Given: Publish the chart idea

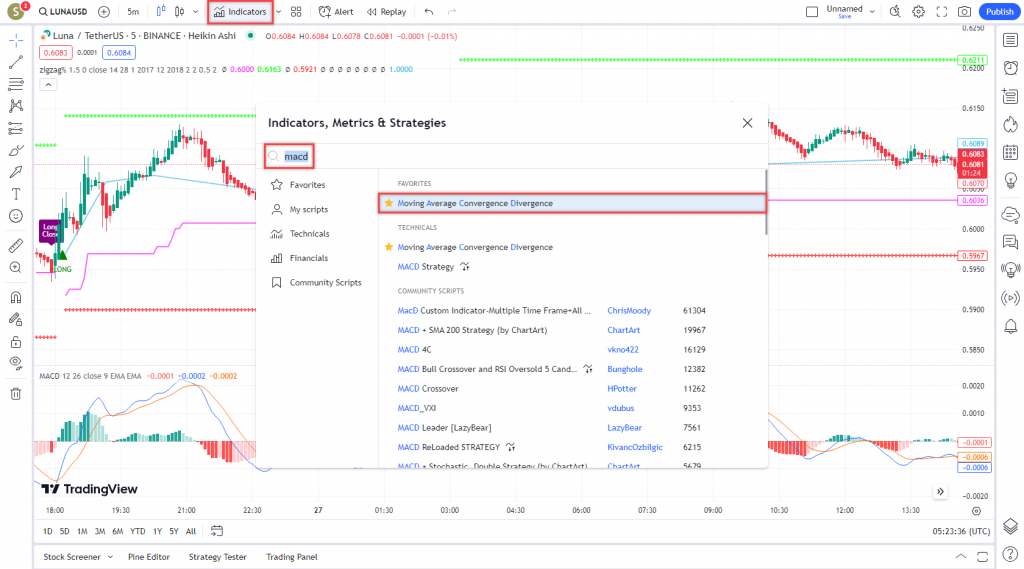Looking at the screenshot, I should (x=999, y=12).
